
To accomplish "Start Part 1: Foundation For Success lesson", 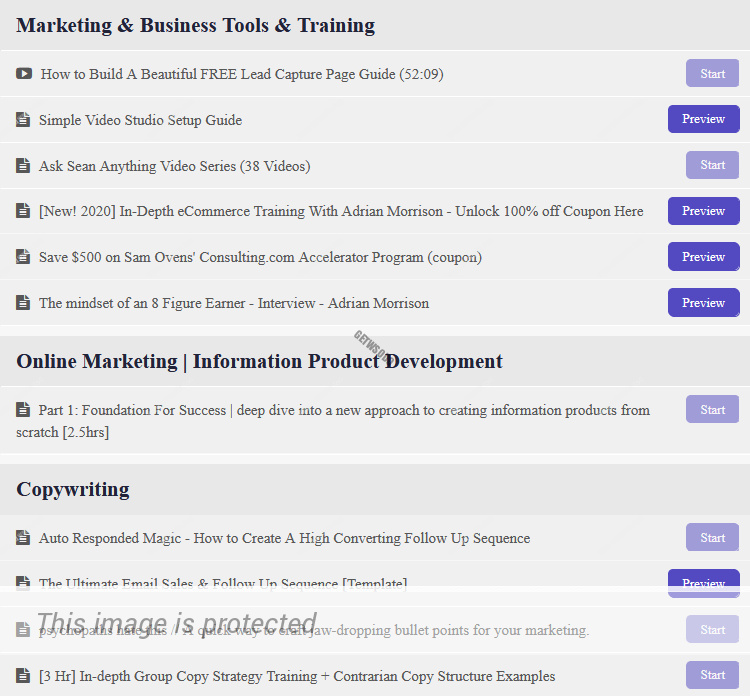I will click(x=712, y=409).
